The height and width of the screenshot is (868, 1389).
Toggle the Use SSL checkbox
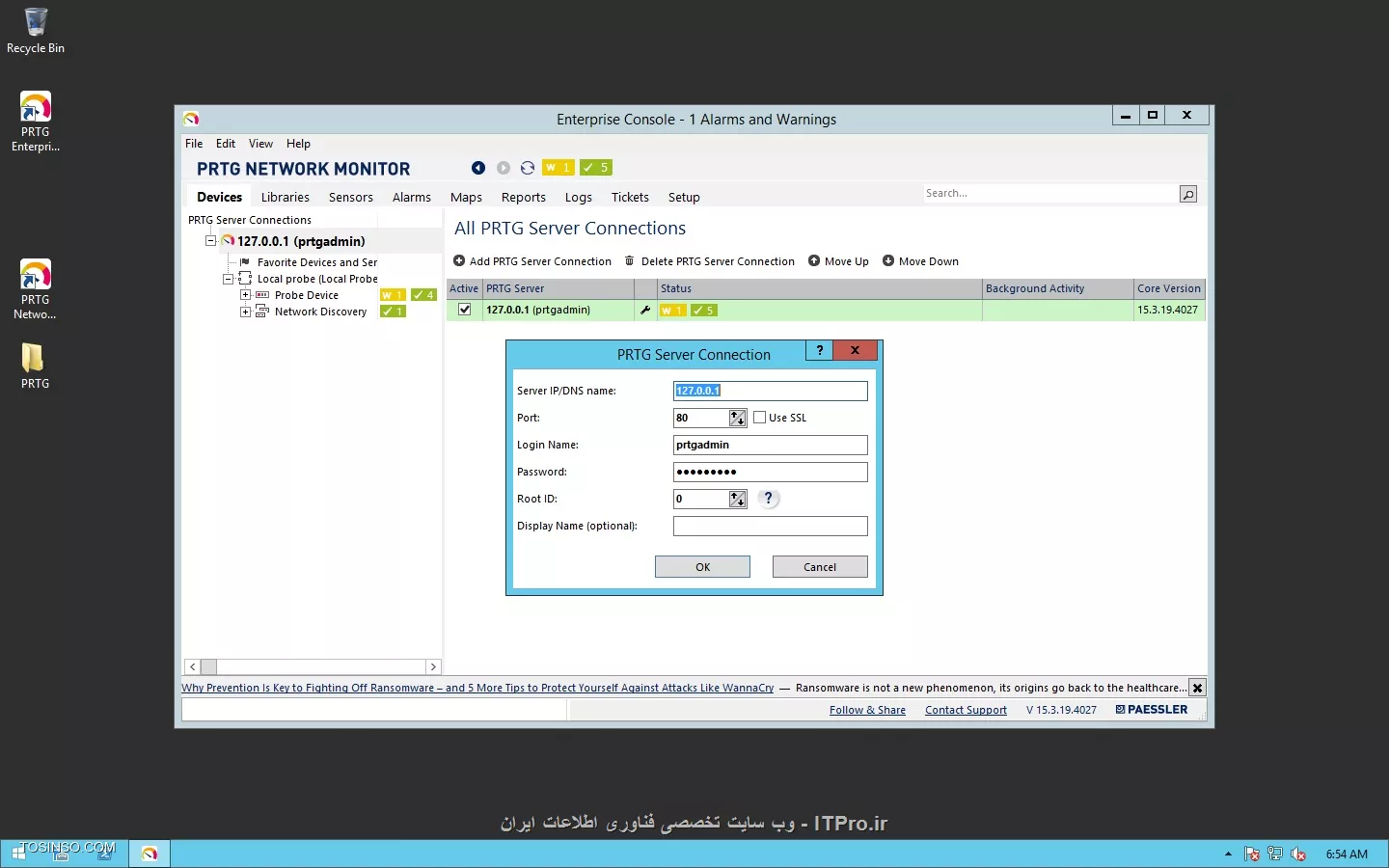pyautogui.click(x=760, y=418)
